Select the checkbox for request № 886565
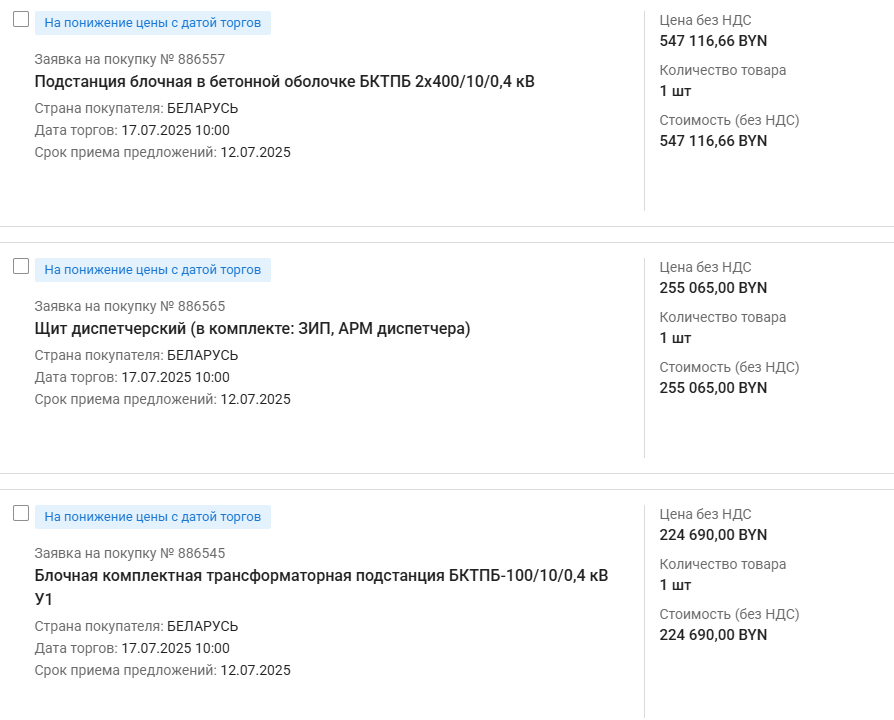 (x=21, y=267)
